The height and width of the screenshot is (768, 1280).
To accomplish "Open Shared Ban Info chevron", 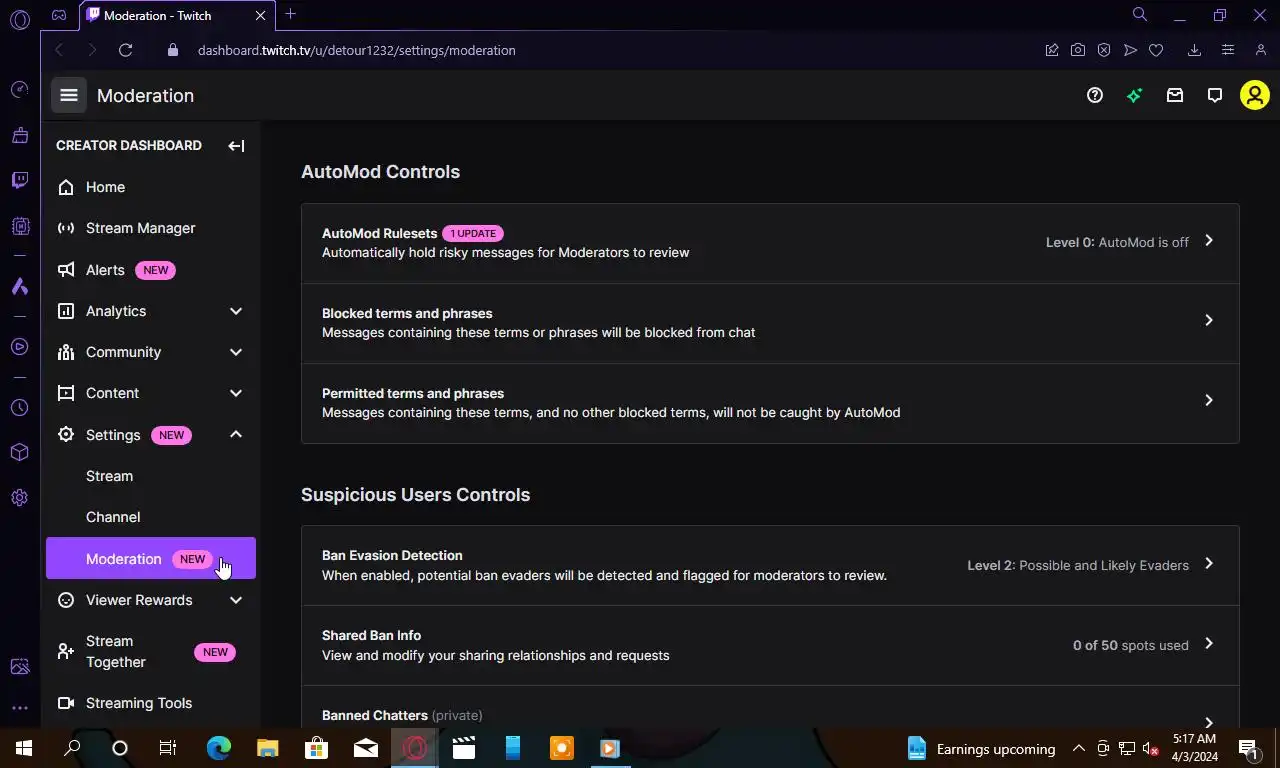I will [1209, 644].
